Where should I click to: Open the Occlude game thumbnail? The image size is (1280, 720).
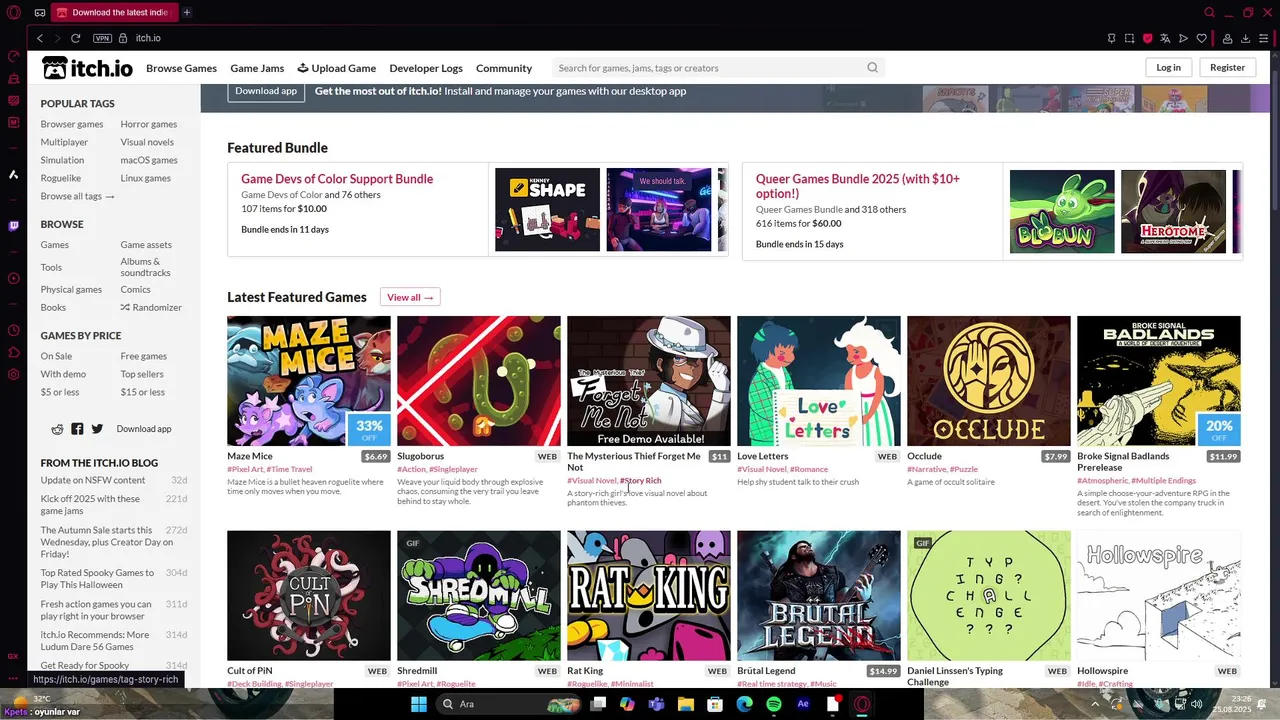click(x=989, y=381)
